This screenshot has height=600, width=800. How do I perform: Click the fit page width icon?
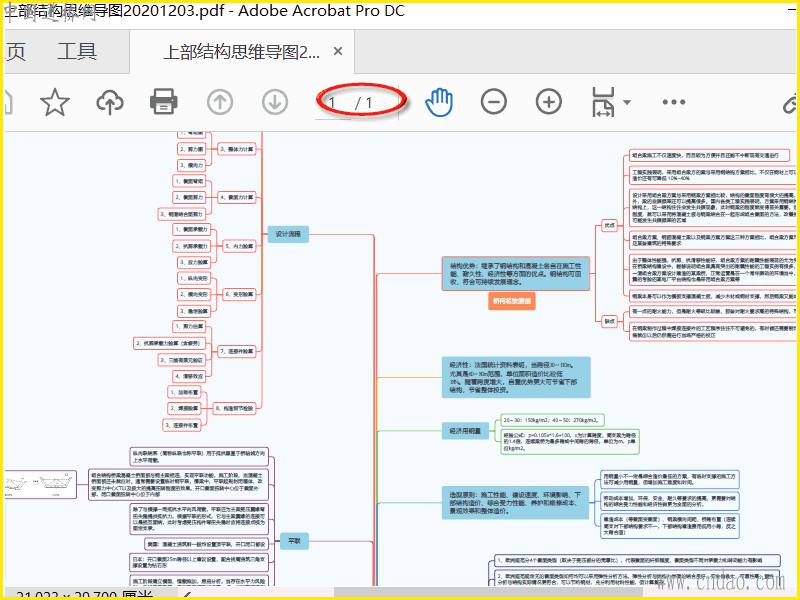[x=603, y=102]
